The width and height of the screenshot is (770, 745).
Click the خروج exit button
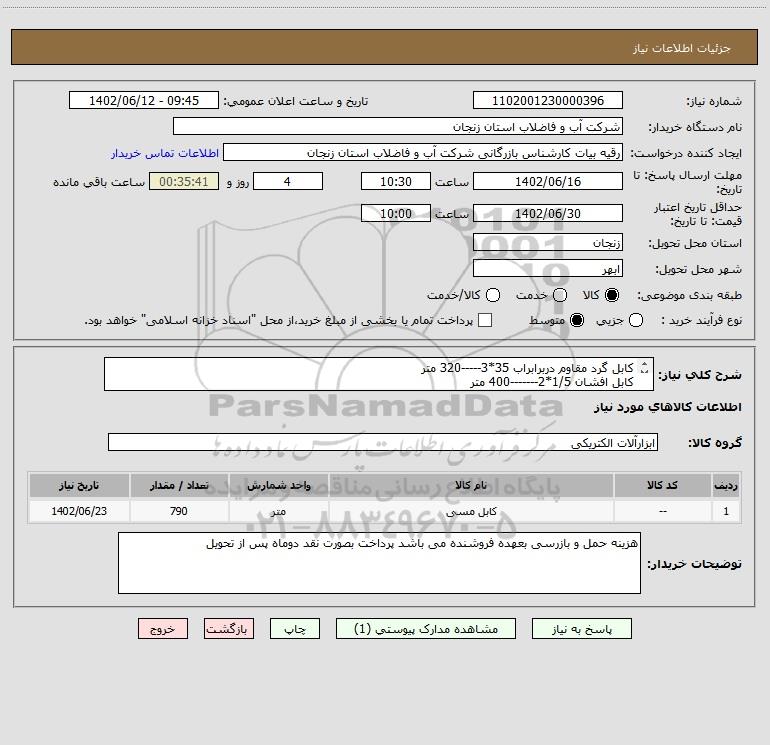[x=163, y=629]
